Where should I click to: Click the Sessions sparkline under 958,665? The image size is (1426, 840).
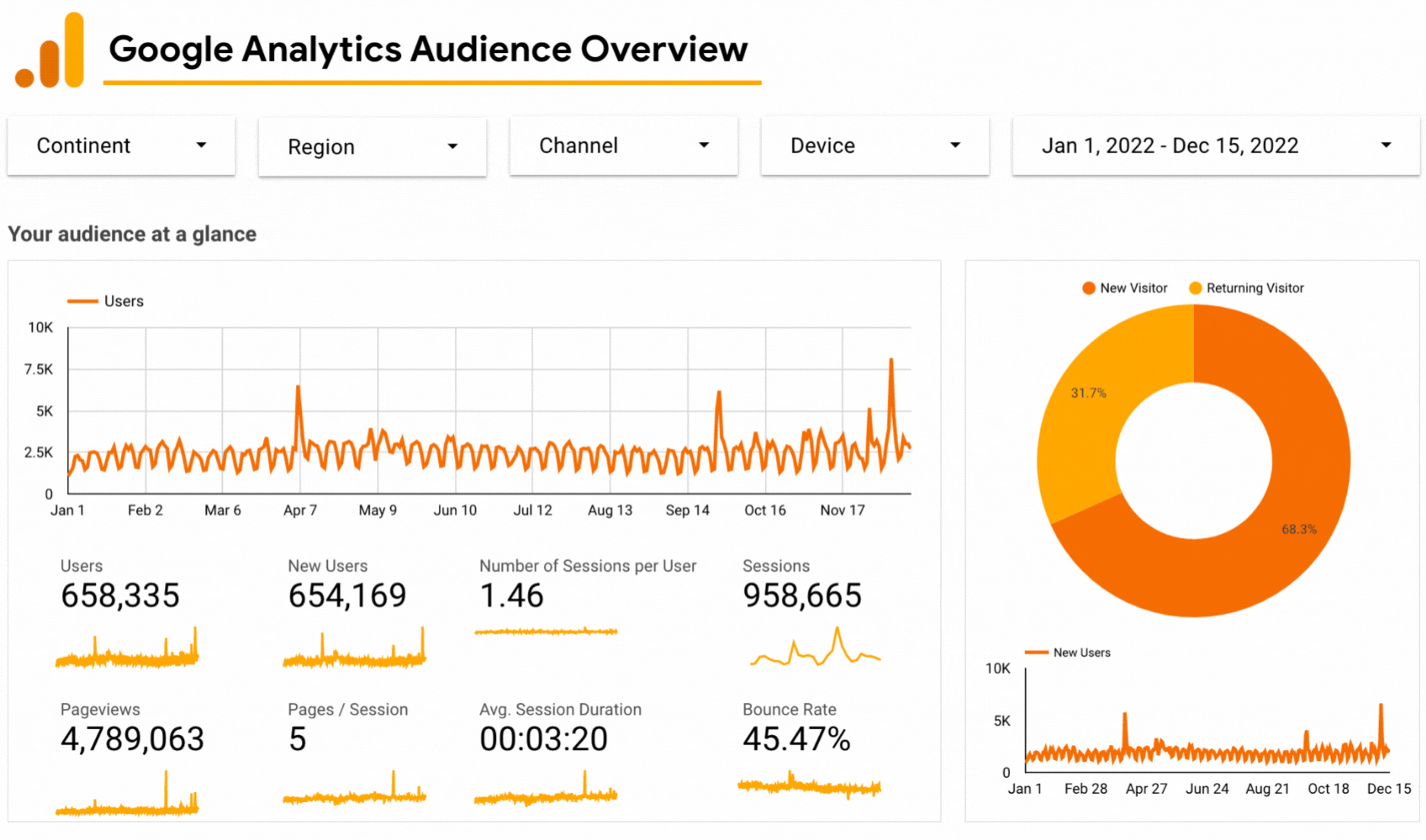coord(815,648)
